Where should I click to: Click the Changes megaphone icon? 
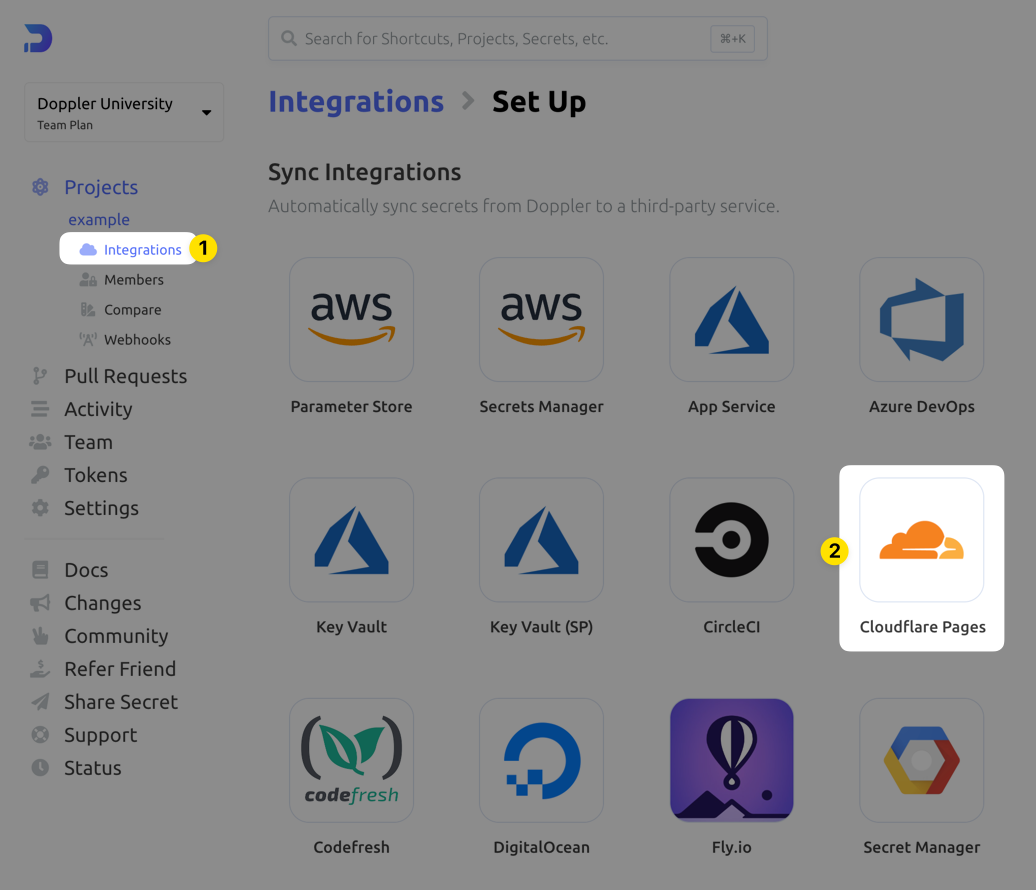[x=40, y=603]
